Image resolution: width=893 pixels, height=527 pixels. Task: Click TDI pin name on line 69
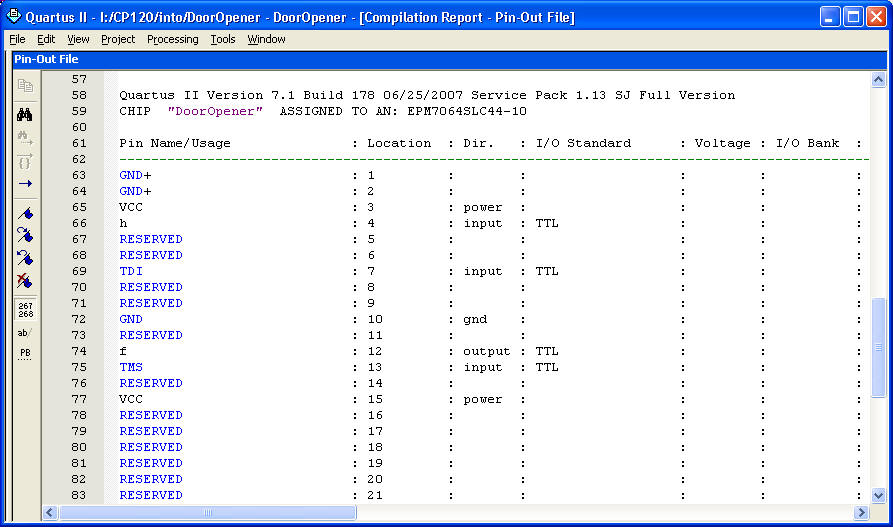[x=131, y=271]
